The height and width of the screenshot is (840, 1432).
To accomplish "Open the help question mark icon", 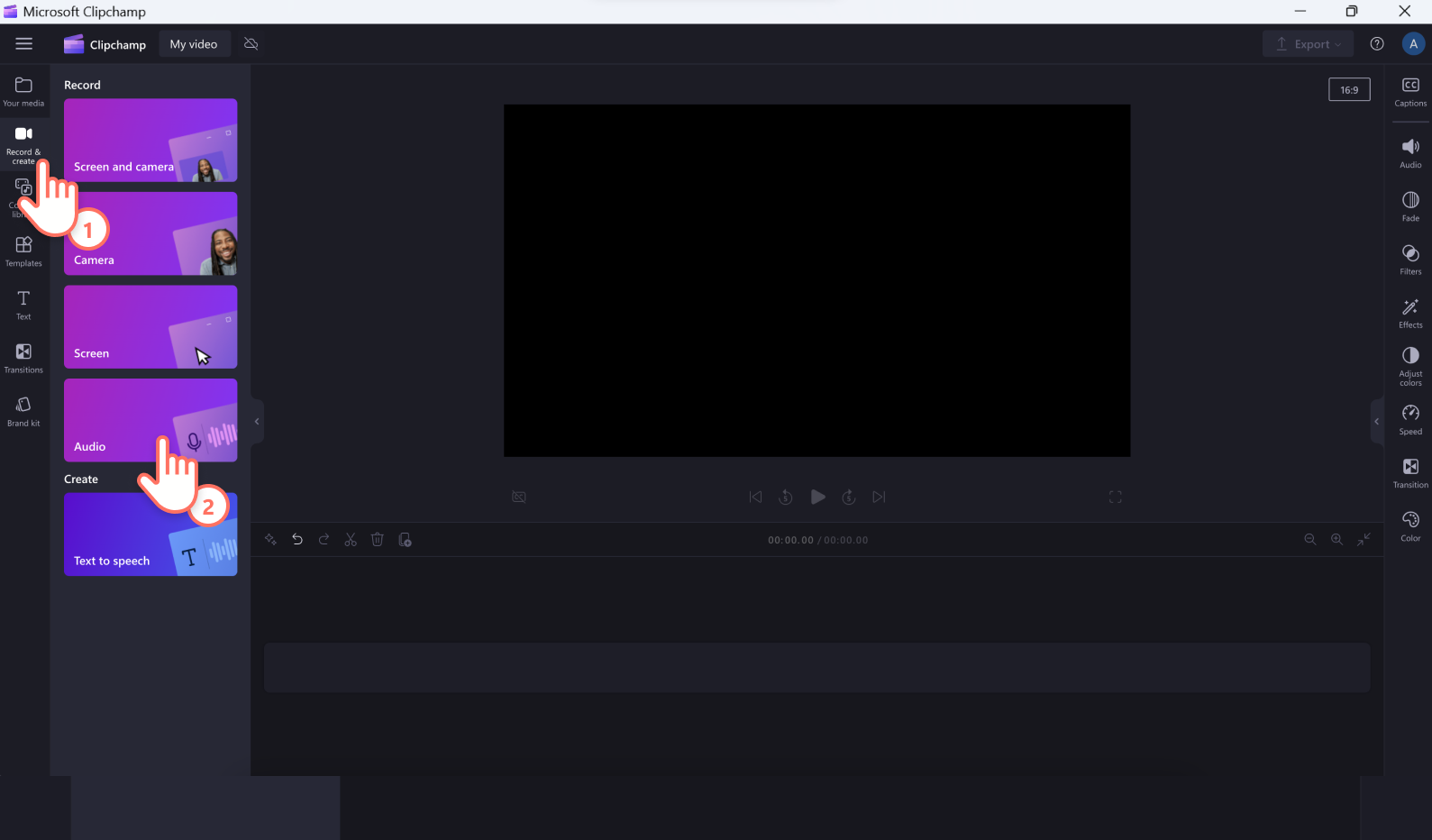I will point(1377,44).
